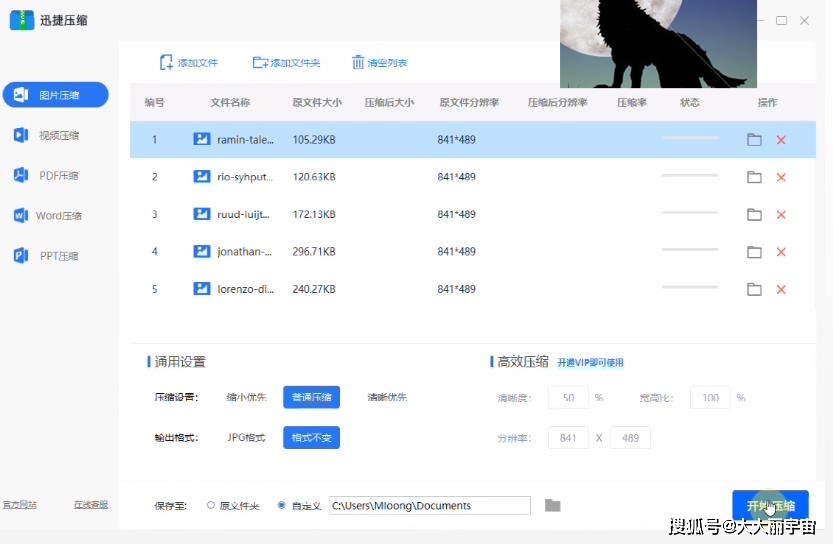Click resolution width field showing 841
Screen dimensions: 833x544
[x=568, y=438]
